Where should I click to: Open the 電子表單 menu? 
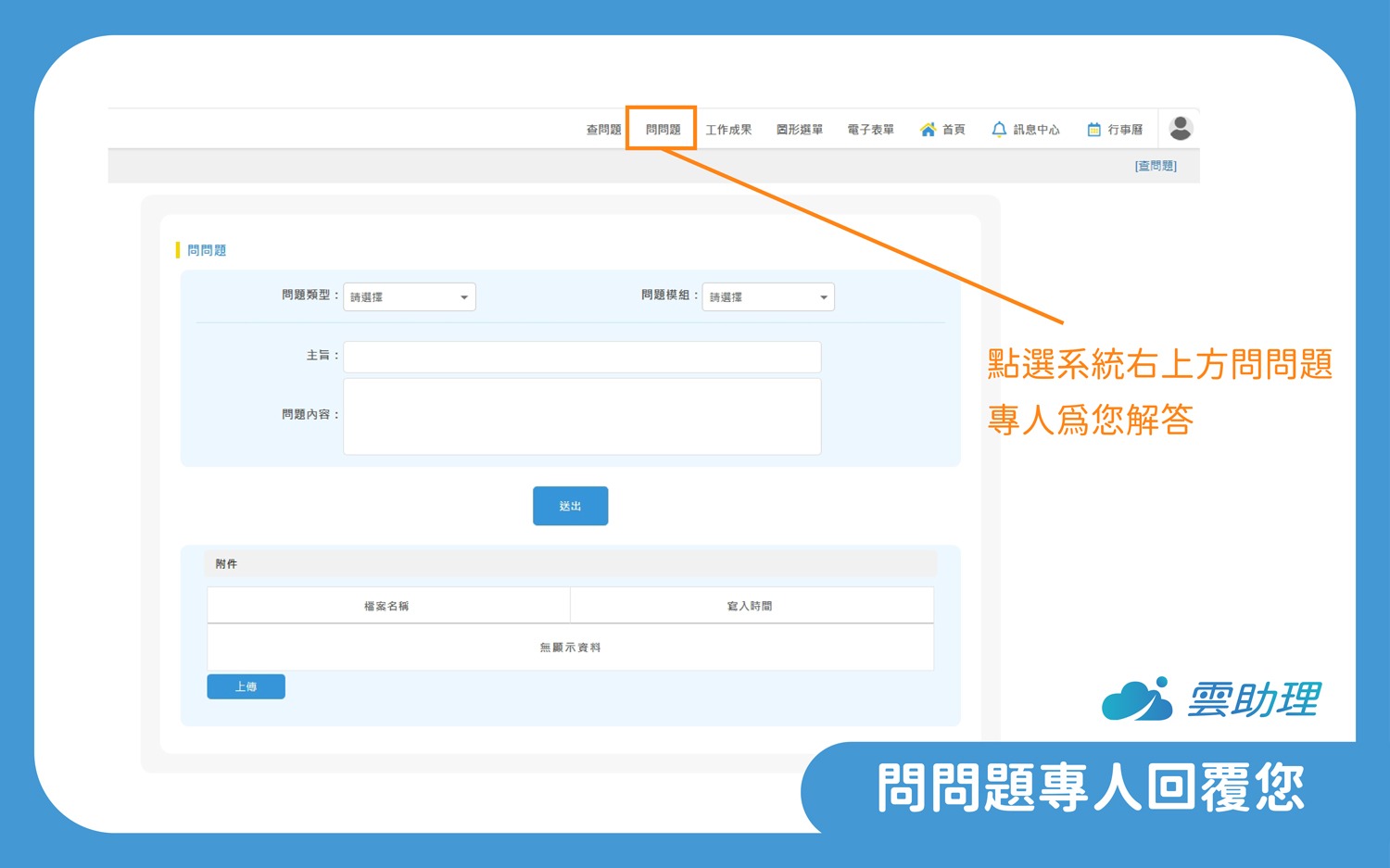[871, 130]
